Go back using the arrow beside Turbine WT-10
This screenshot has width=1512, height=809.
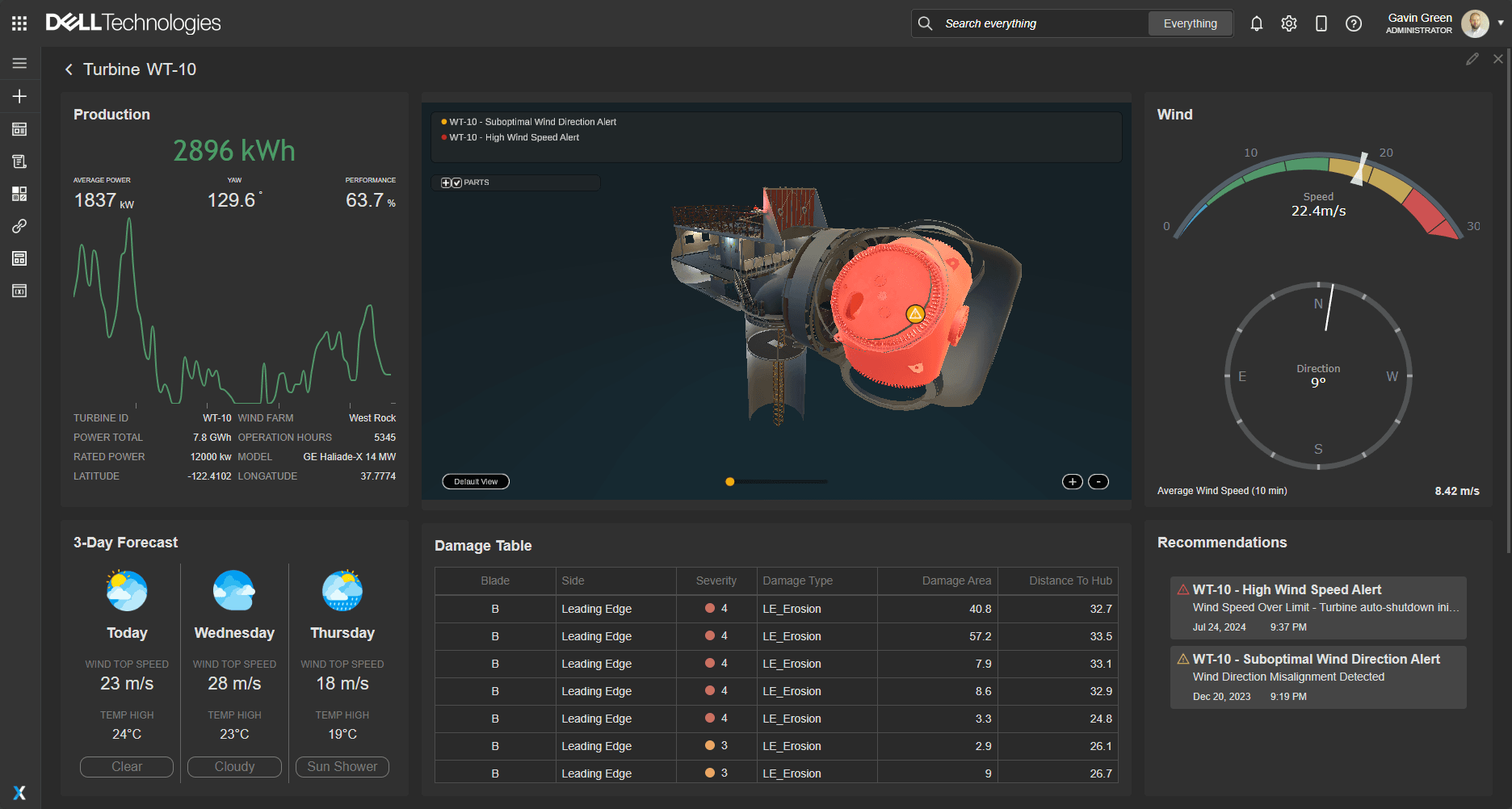[x=69, y=69]
